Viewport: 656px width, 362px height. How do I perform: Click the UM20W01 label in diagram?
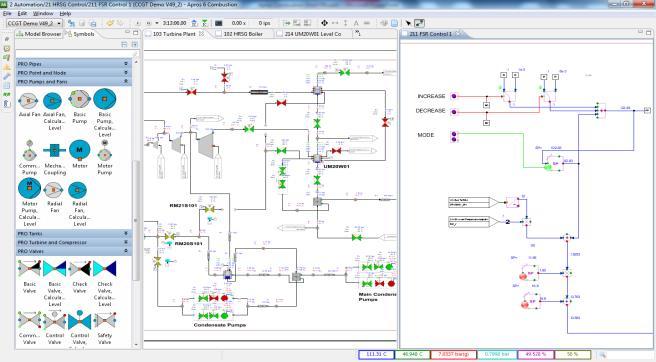pyautogui.click(x=337, y=167)
